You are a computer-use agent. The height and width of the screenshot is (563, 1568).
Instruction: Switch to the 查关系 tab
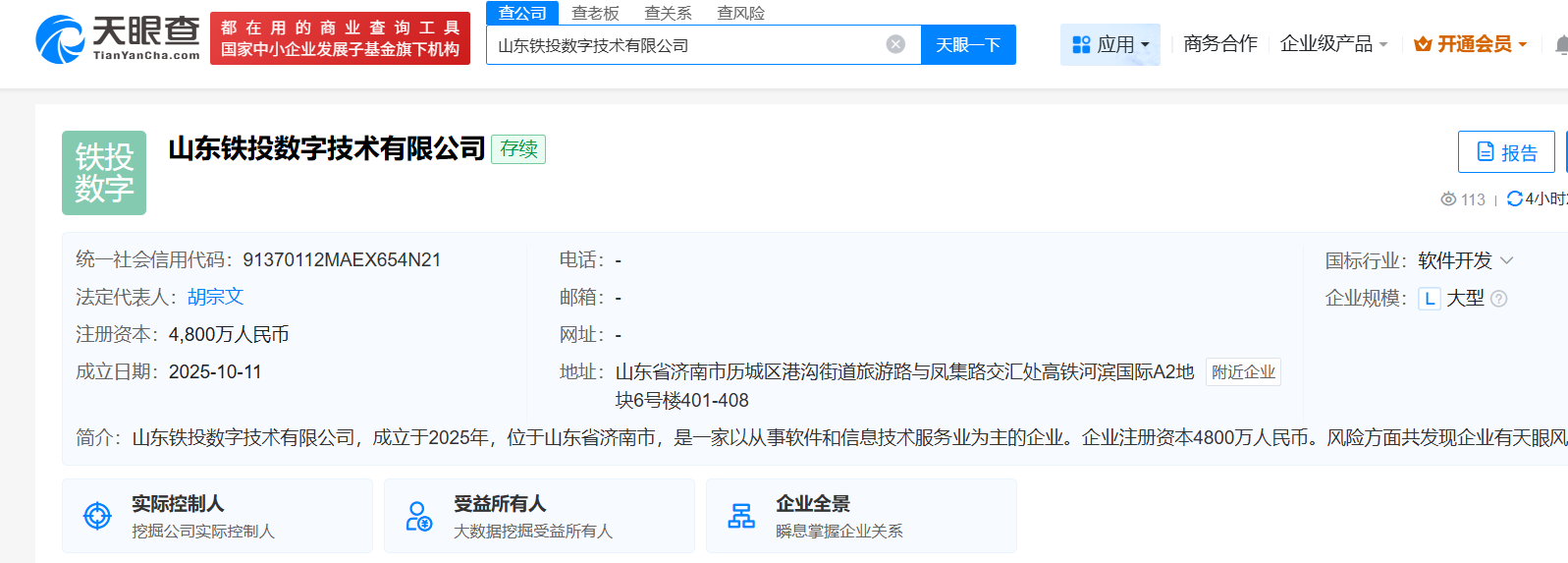click(668, 13)
